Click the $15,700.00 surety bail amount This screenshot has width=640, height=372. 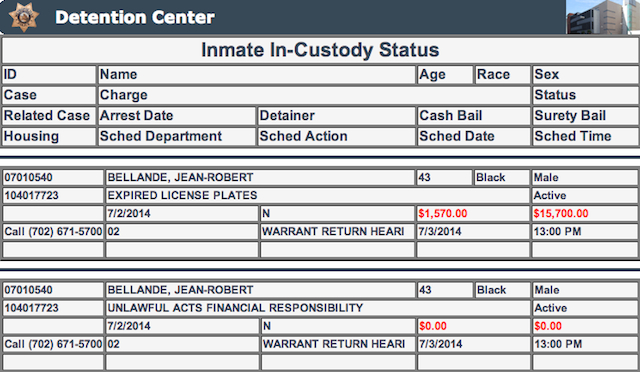pyautogui.click(x=561, y=214)
